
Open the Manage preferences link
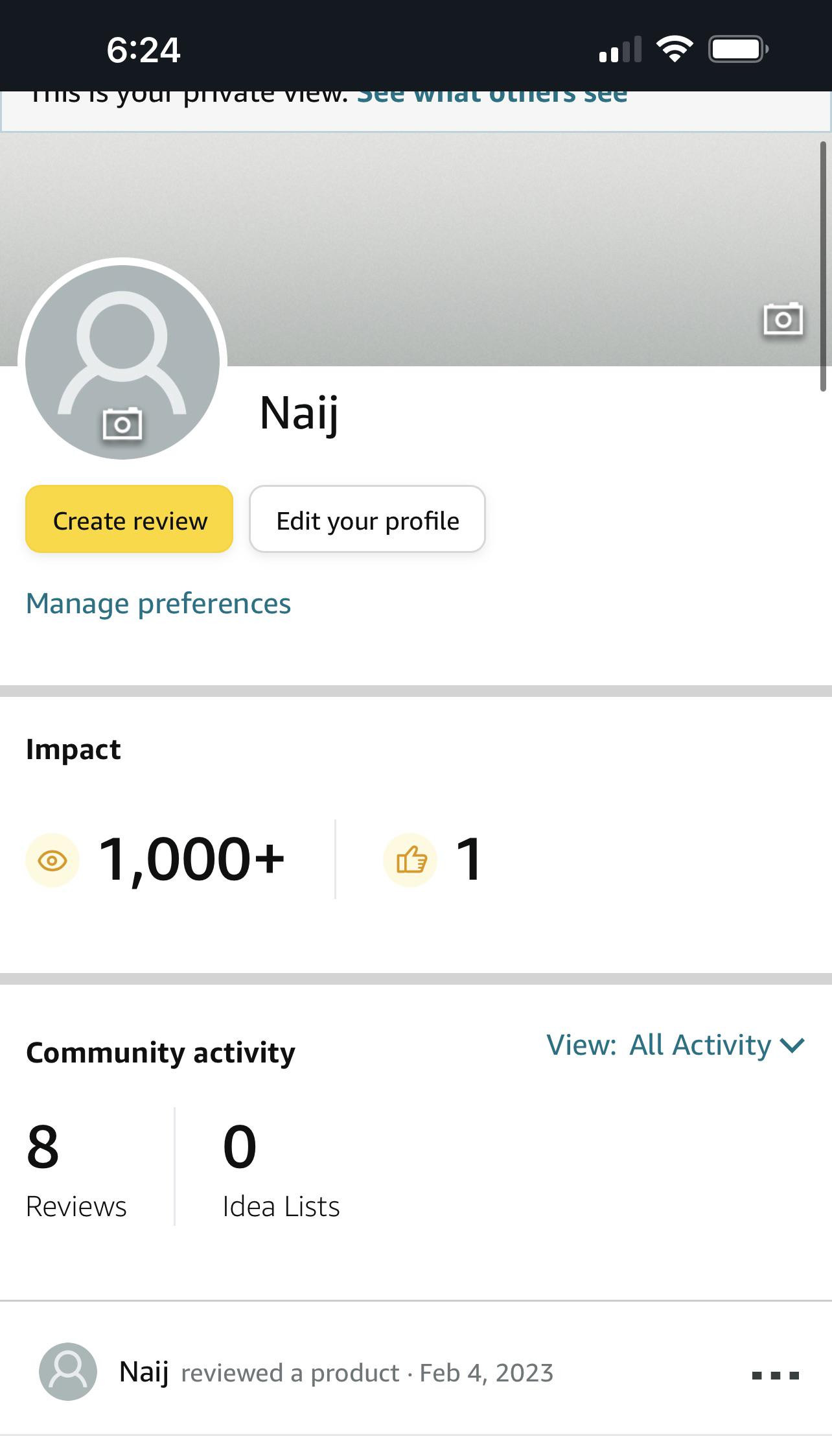(x=158, y=604)
